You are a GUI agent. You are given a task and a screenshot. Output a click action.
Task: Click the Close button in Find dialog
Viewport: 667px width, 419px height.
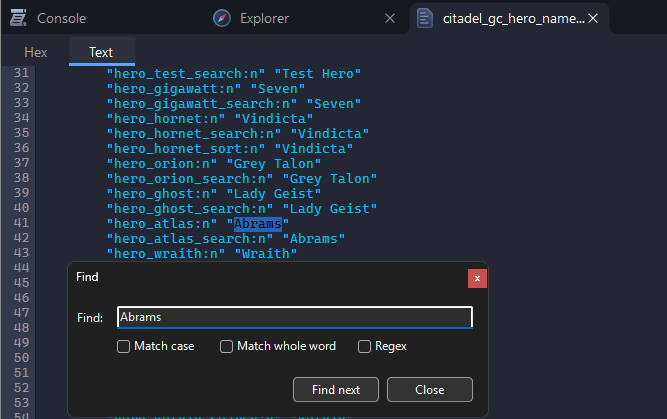click(430, 390)
